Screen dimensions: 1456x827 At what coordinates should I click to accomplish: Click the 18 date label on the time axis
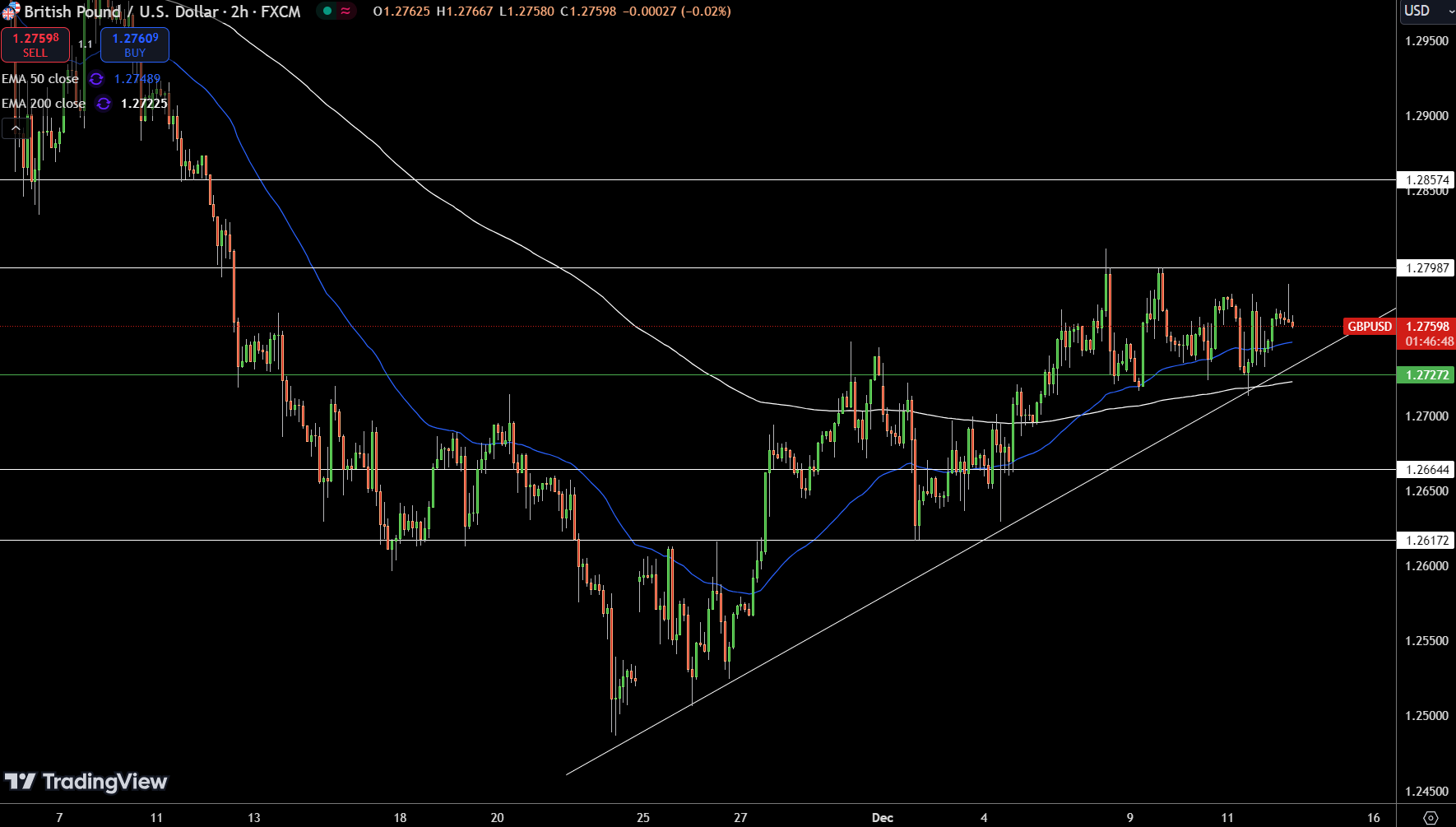click(400, 817)
